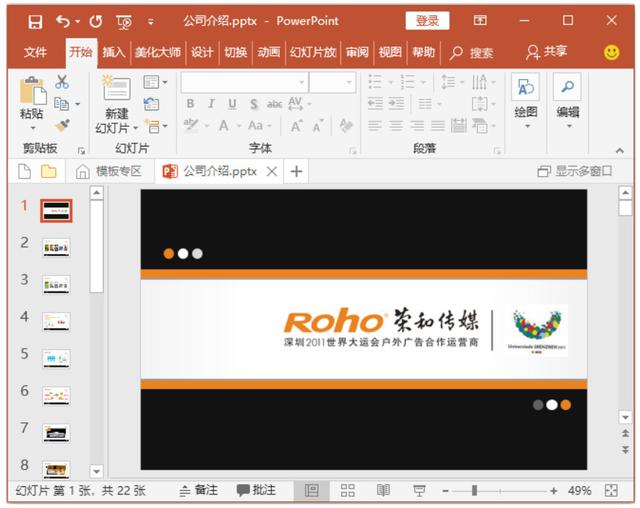The image size is (640, 508).
Task: Click the Bullets list icon
Action: pyautogui.click(x=375, y=82)
